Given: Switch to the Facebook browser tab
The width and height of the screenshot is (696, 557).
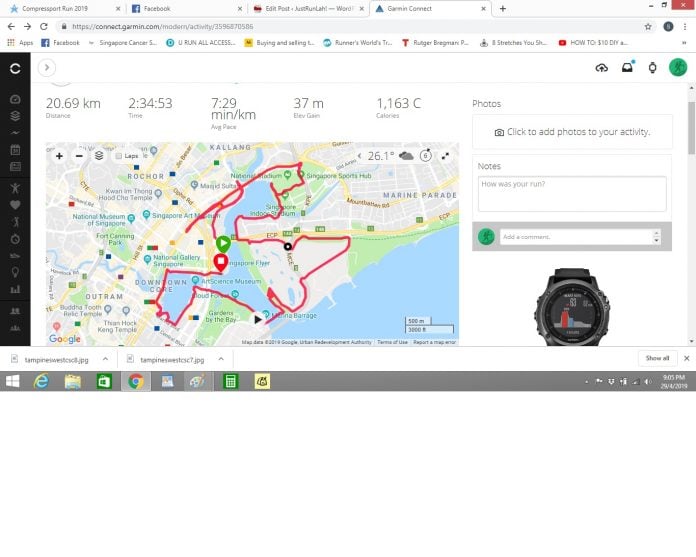Looking at the screenshot, I should point(186,8).
